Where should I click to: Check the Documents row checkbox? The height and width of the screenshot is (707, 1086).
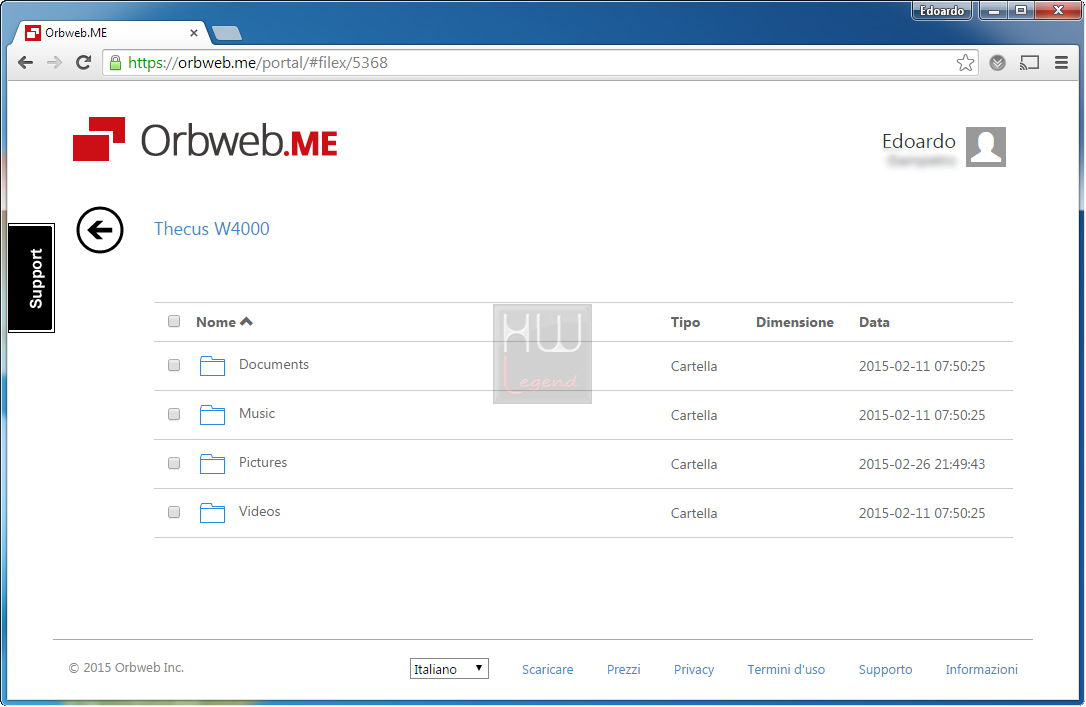pos(174,365)
